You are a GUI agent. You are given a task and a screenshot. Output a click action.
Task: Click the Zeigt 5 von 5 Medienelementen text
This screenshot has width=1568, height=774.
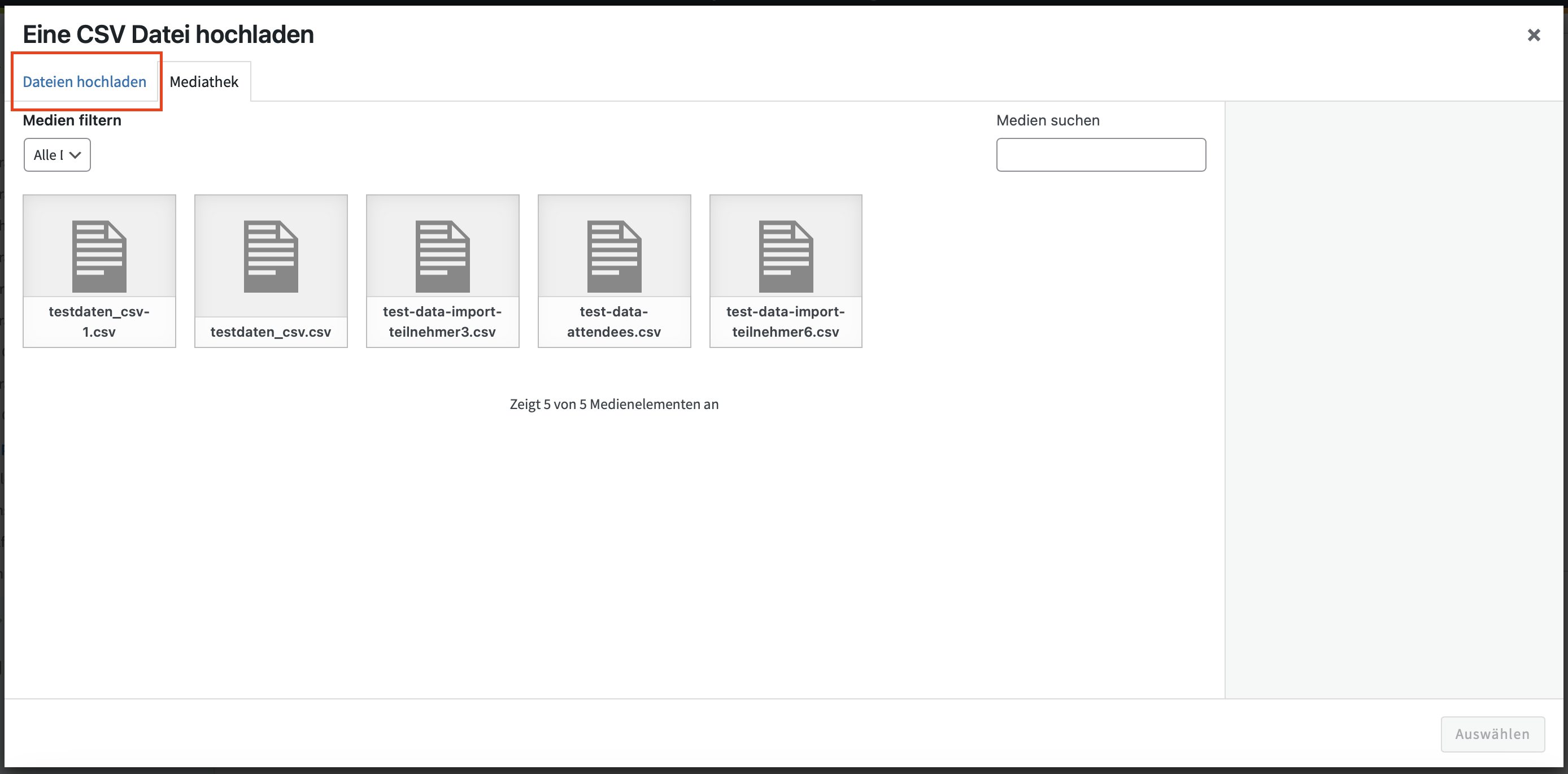point(614,405)
